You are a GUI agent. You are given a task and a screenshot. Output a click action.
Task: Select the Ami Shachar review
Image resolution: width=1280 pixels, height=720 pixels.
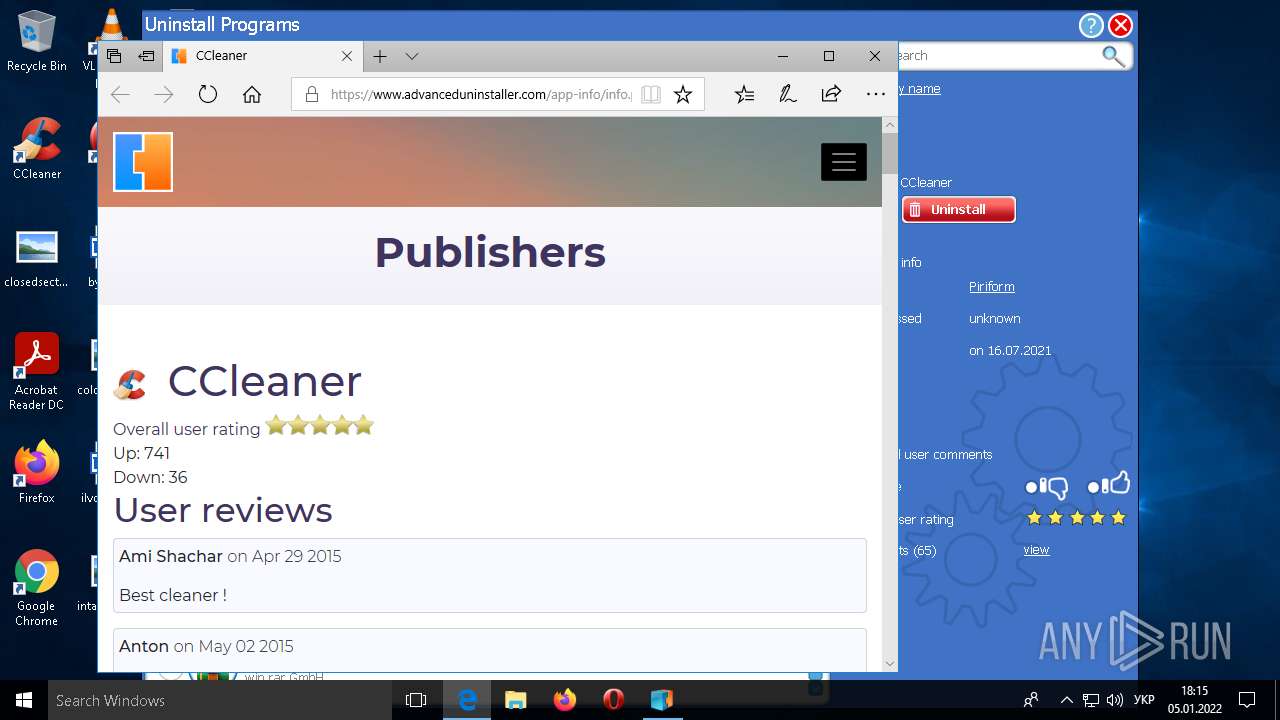pos(490,575)
